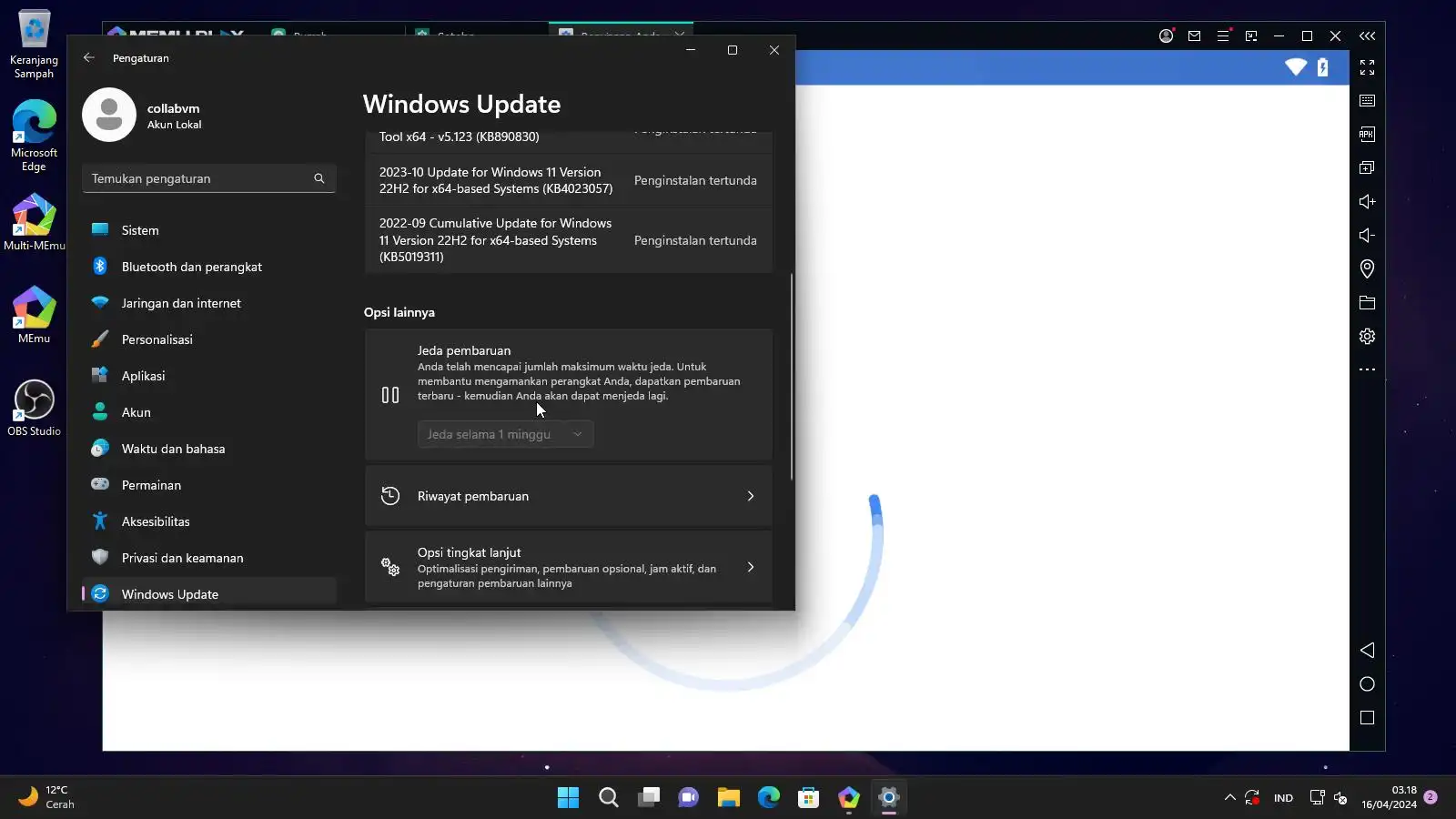Tap the Android back triangle in MEmu
The width and height of the screenshot is (1456, 819).
[x=1367, y=650]
